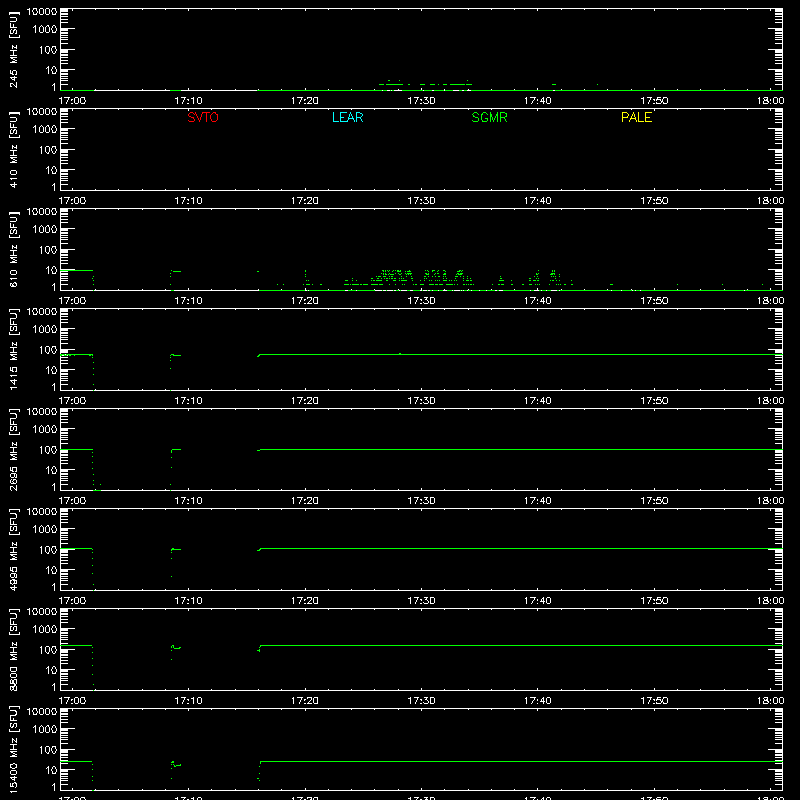Click 17:50 time label under 8800 MHz plot
Image resolution: width=800 pixels, height=800 pixels.
coord(654,701)
